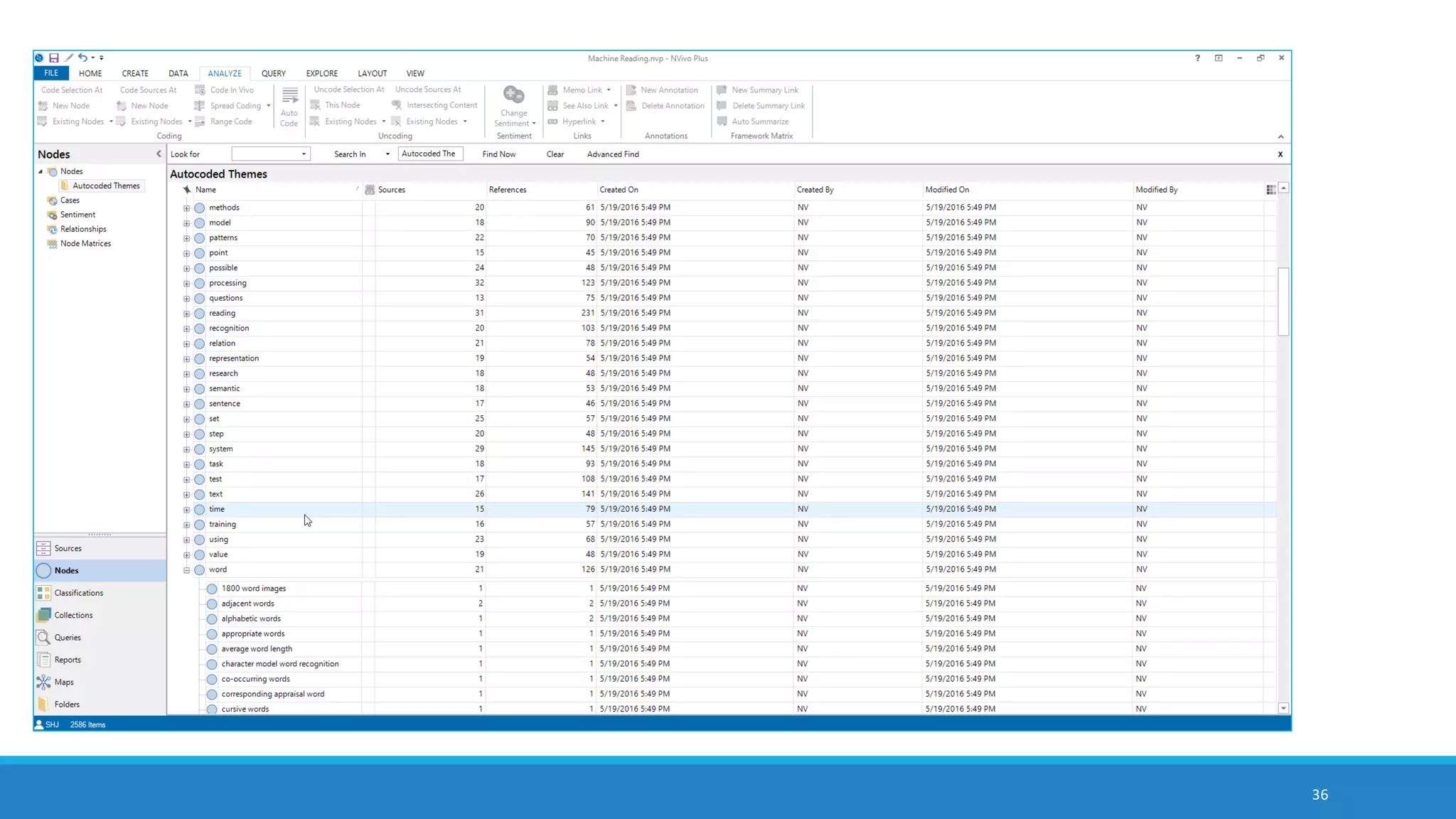This screenshot has width=1456, height=819.
Task: Click Delete Annotation icon
Action: (x=631, y=106)
